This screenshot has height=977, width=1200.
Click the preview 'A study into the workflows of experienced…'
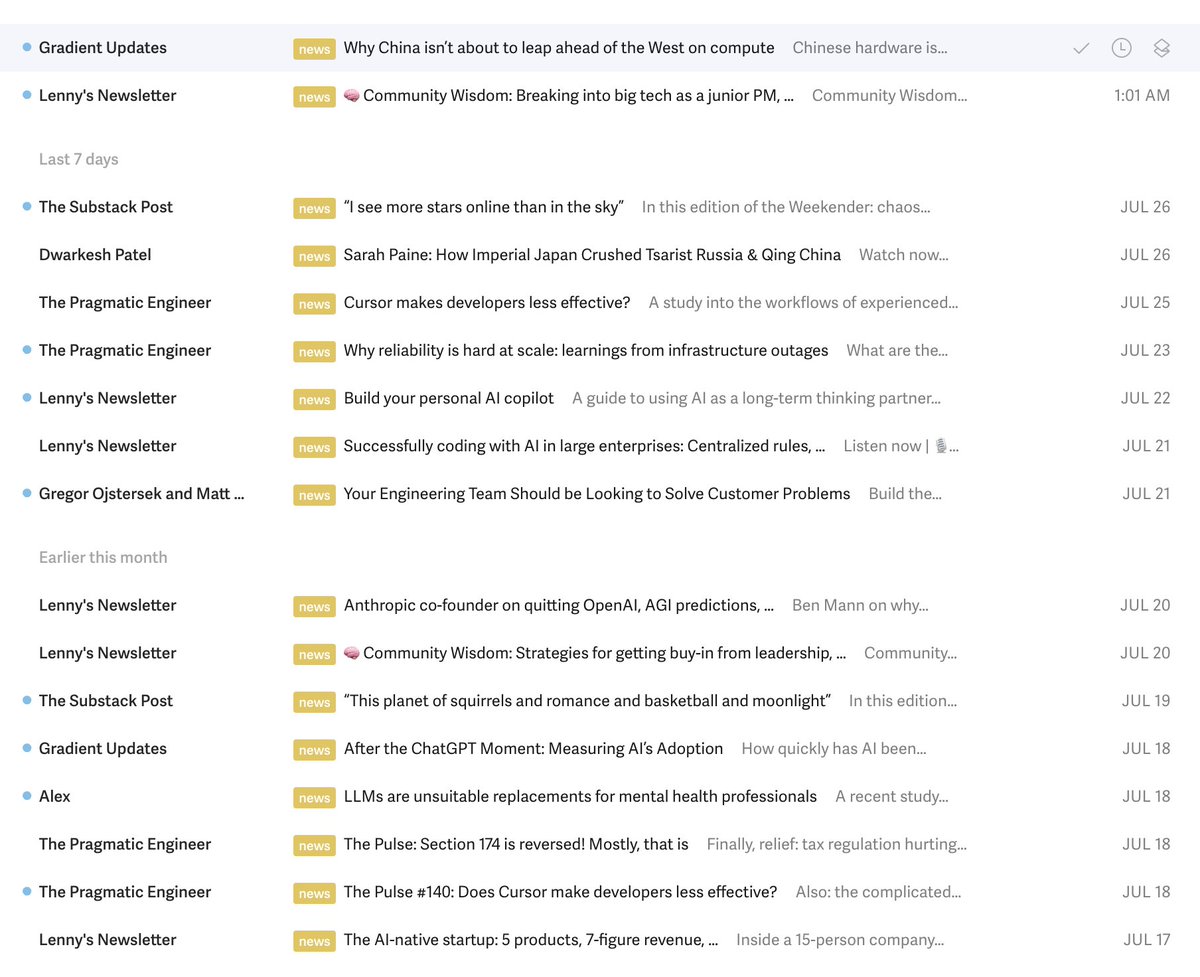click(x=803, y=303)
